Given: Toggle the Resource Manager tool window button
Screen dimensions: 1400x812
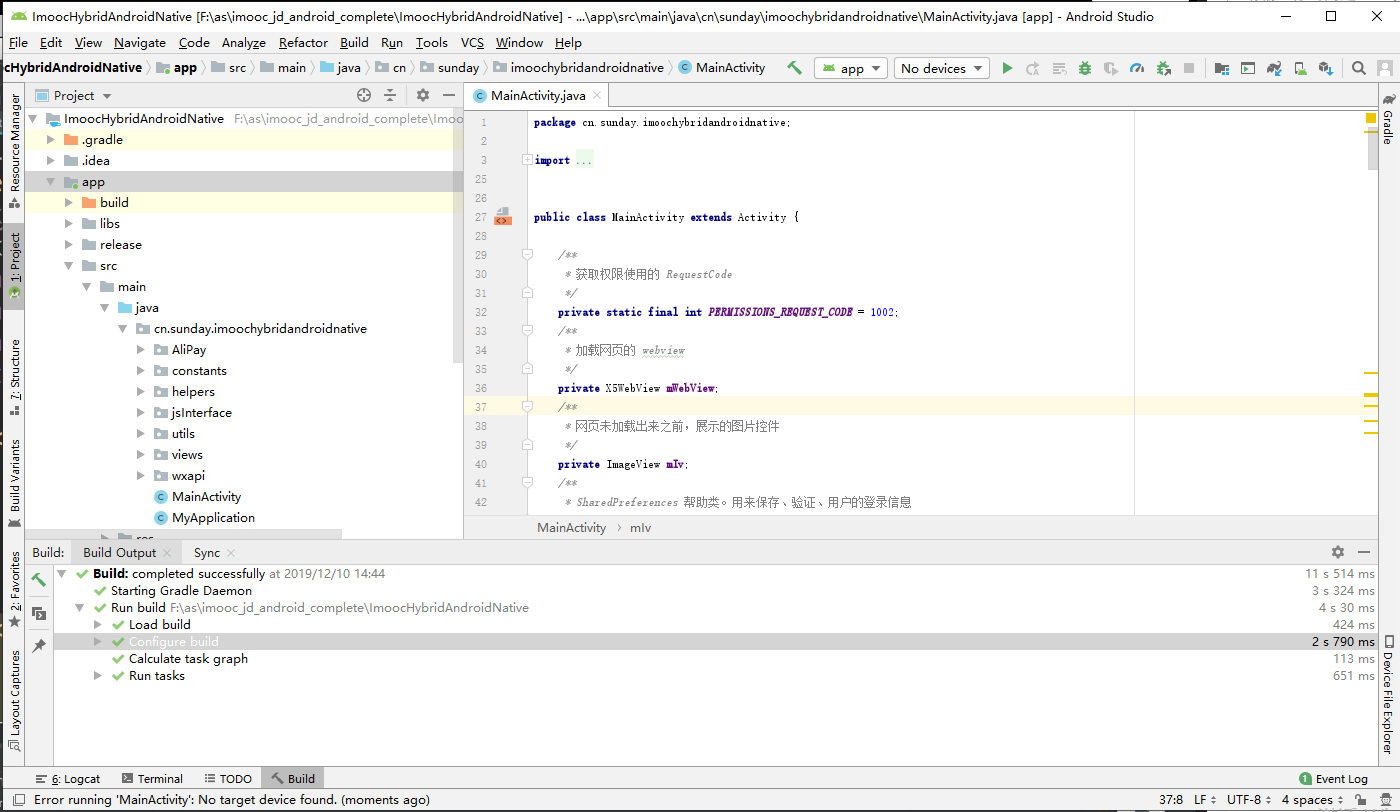Looking at the screenshot, I should pyautogui.click(x=14, y=151).
